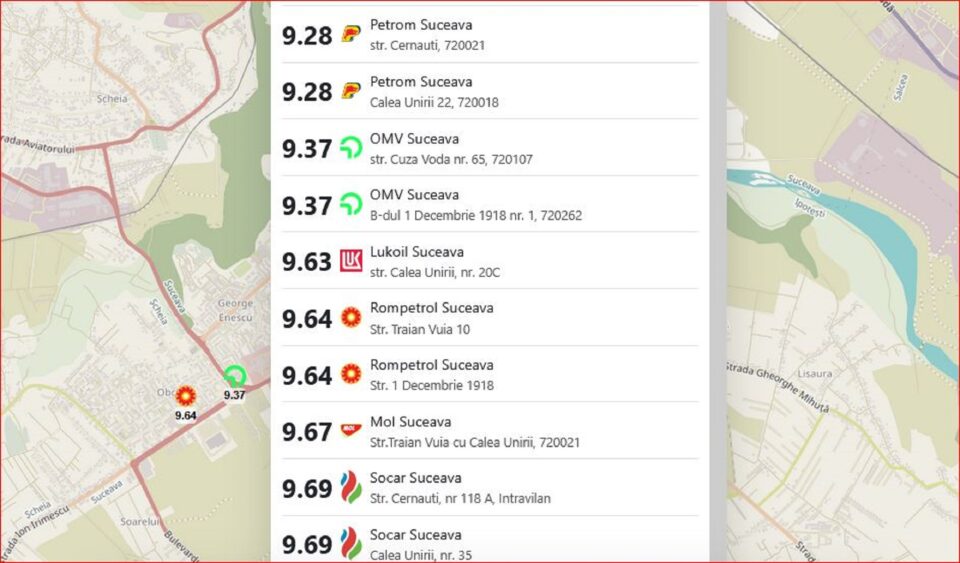Open the Mol Suceava station name
Viewport: 960px width, 563px height.
click(410, 422)
